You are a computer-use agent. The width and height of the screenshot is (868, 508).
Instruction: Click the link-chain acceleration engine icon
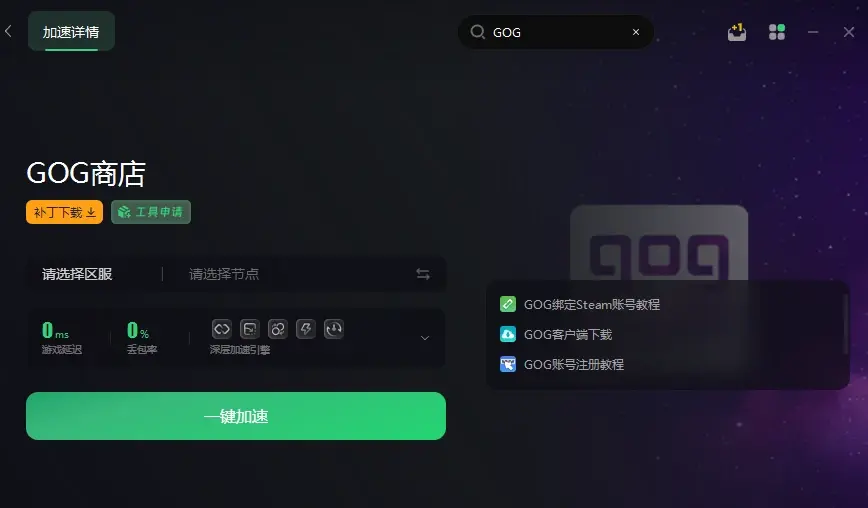click(221, 329)
